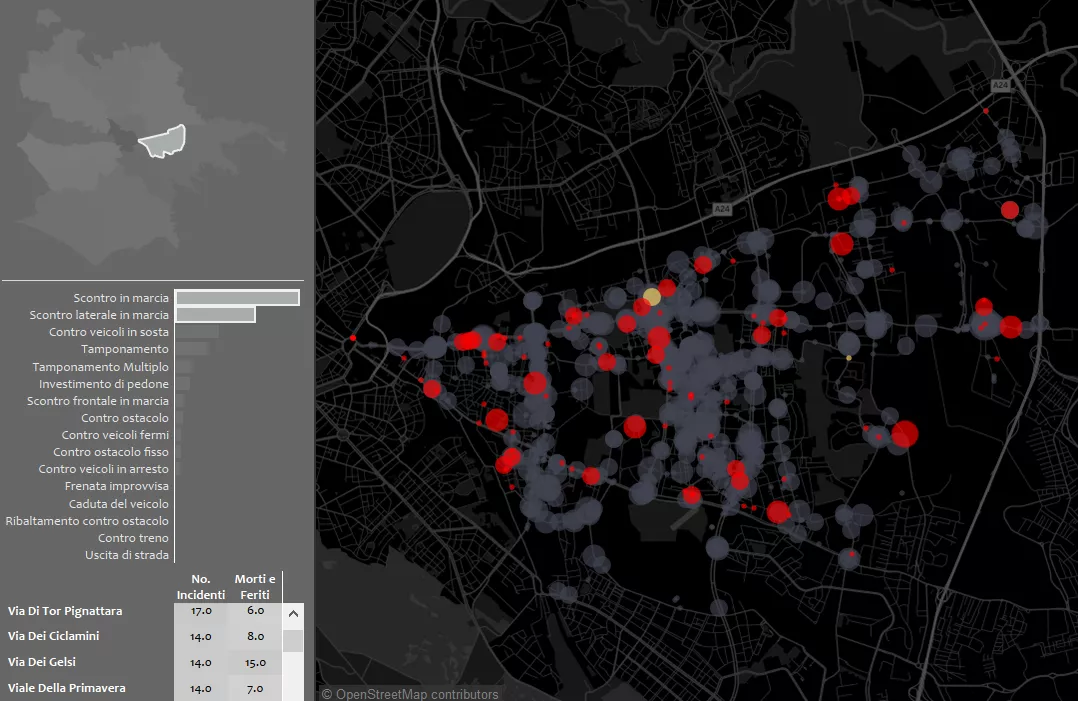Click the 'Contro veicoli in arresto' label
Viewport: 1078px width, 701px height.
(x=104, y=469)
